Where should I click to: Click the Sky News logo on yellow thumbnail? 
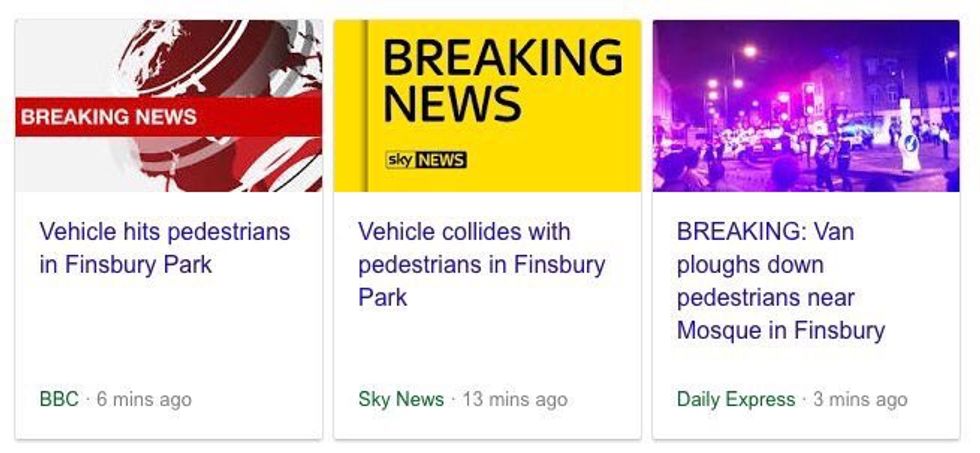tap(426, 160)
